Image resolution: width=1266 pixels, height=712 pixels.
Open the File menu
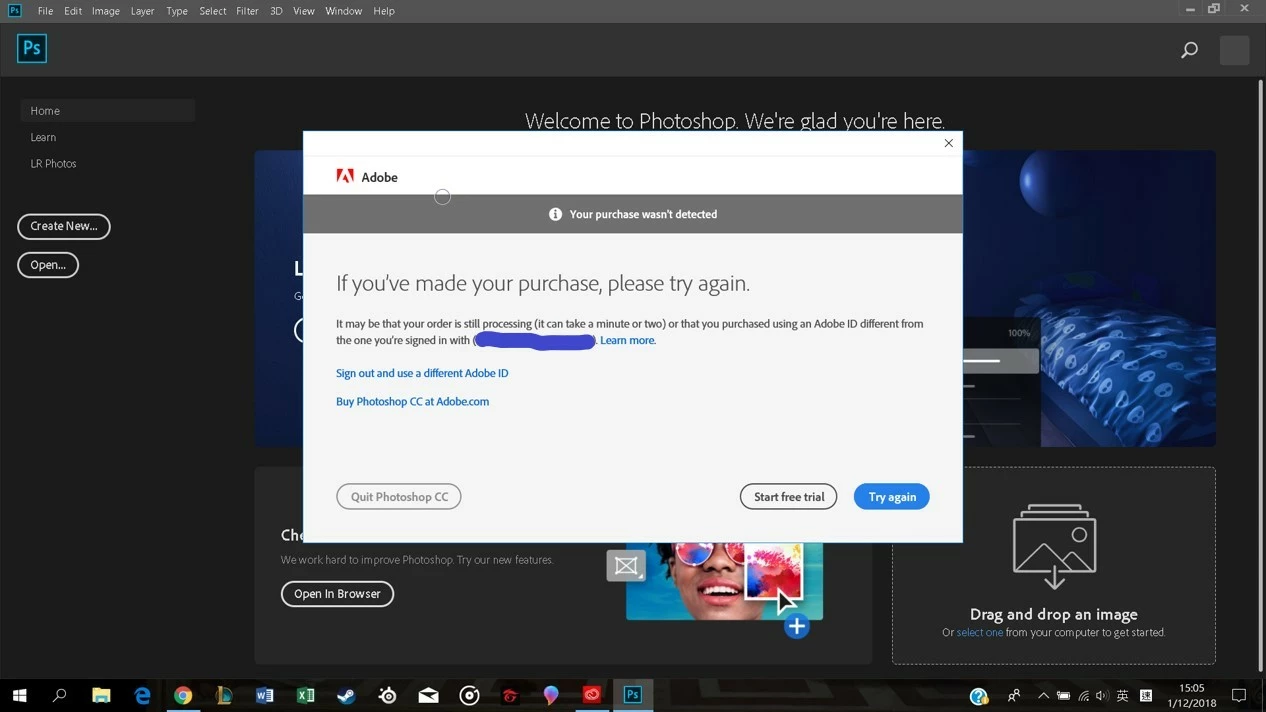tap(45, 11)
